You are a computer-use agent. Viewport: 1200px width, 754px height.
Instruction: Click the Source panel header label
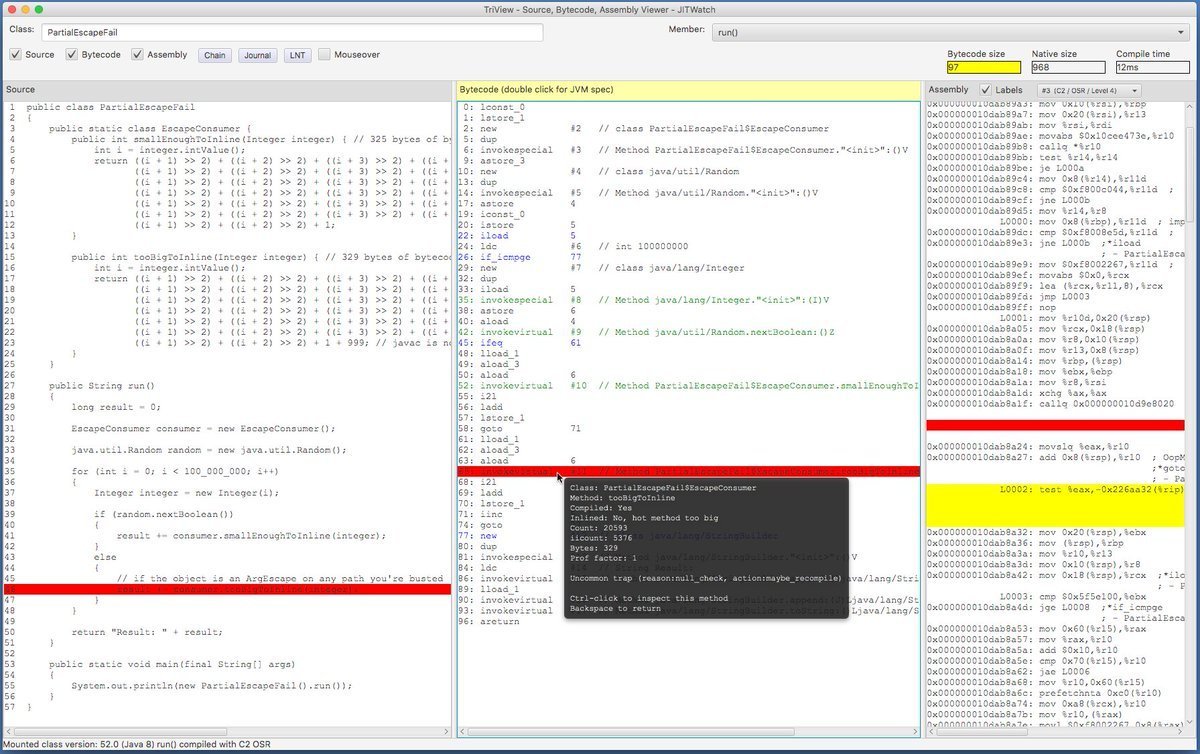(20, 90)
